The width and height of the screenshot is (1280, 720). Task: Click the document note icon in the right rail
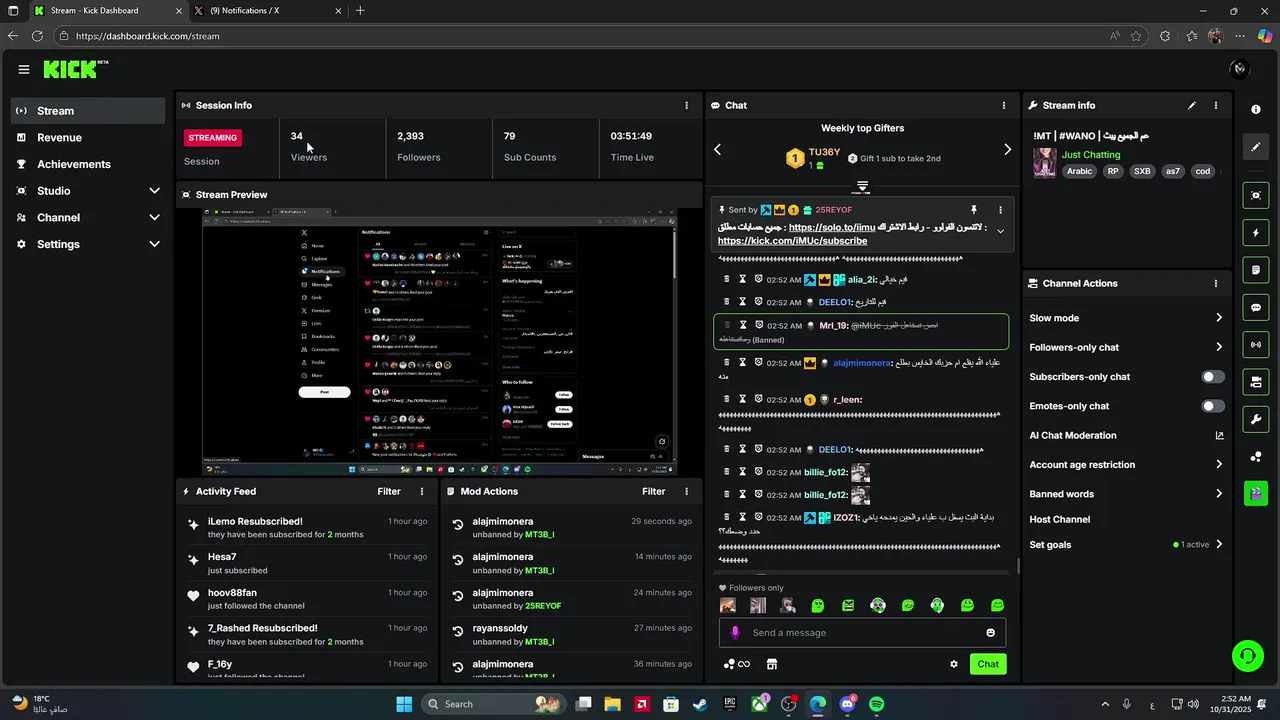(1256, 270)
